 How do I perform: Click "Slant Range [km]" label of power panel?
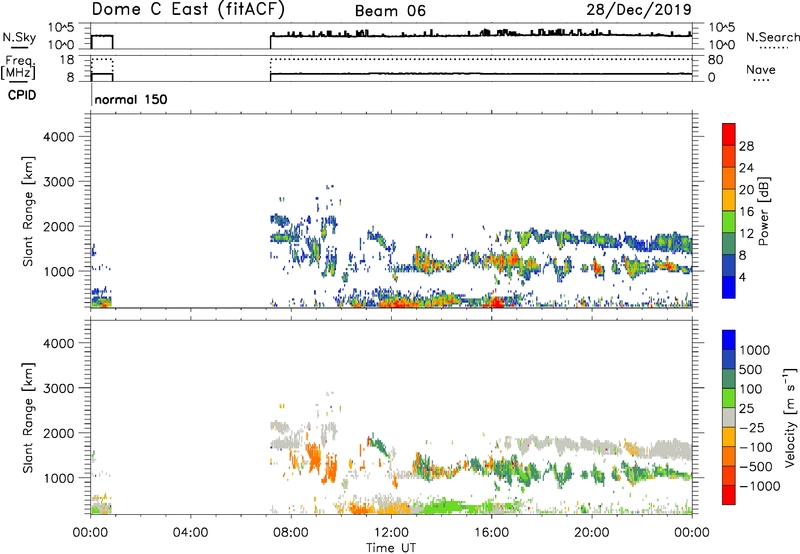28,211
